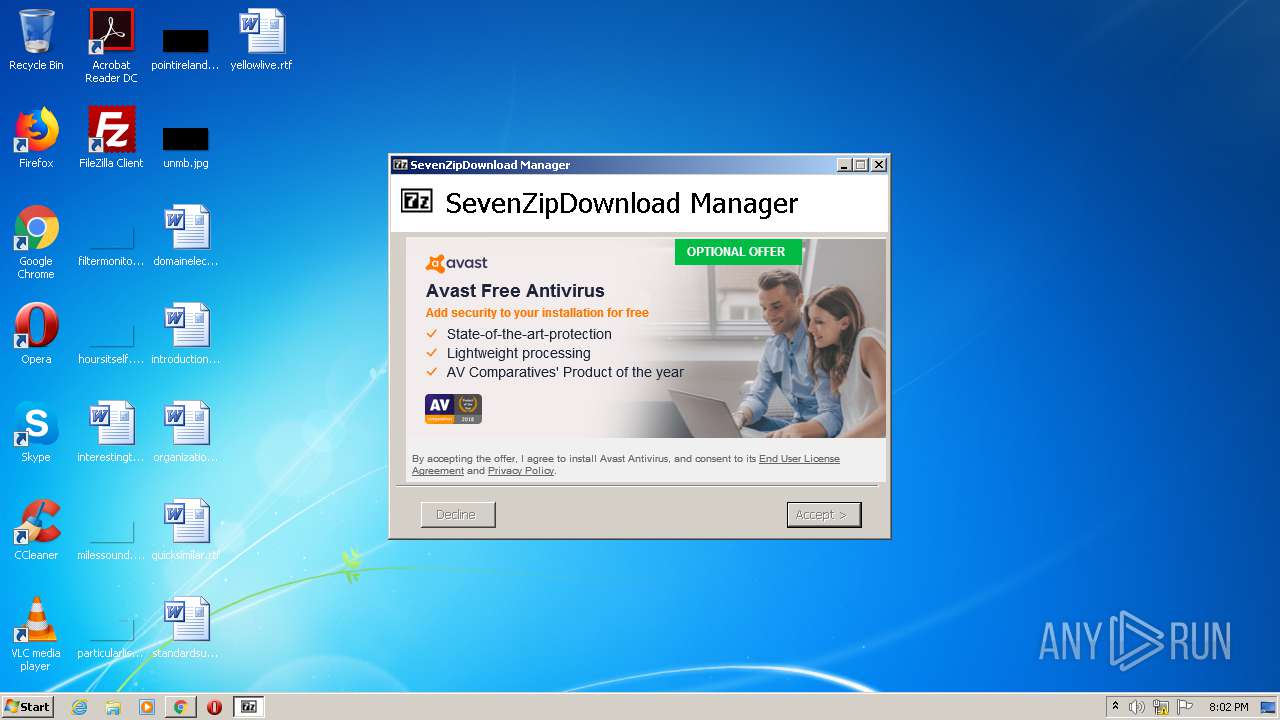Screen dimensions: 1280x720
Task: Click the AV Comparatives award badge
Action: coord(453,409)
